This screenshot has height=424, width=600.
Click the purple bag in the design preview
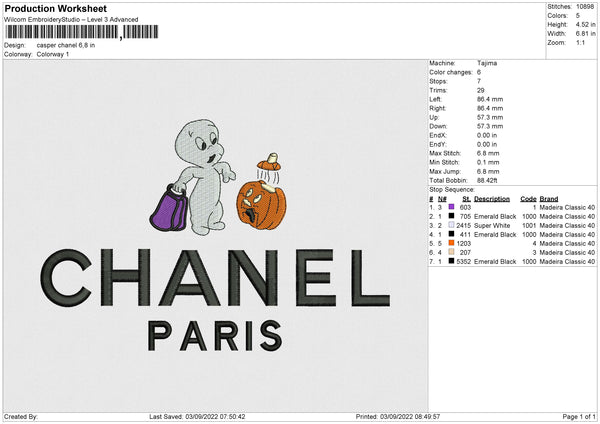(x=169, y=209)
